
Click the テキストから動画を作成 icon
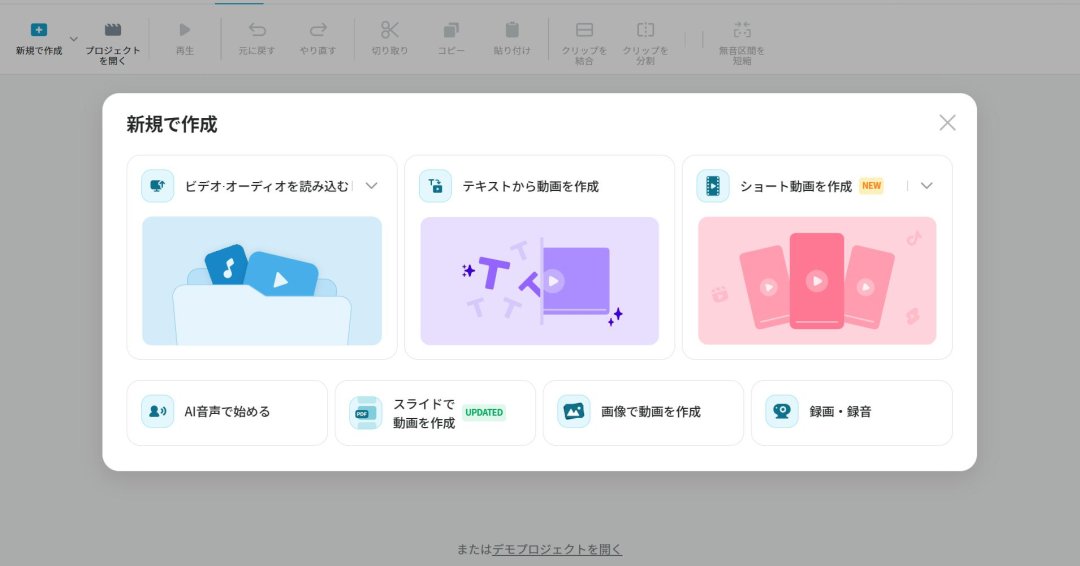(x=435, y=186)
